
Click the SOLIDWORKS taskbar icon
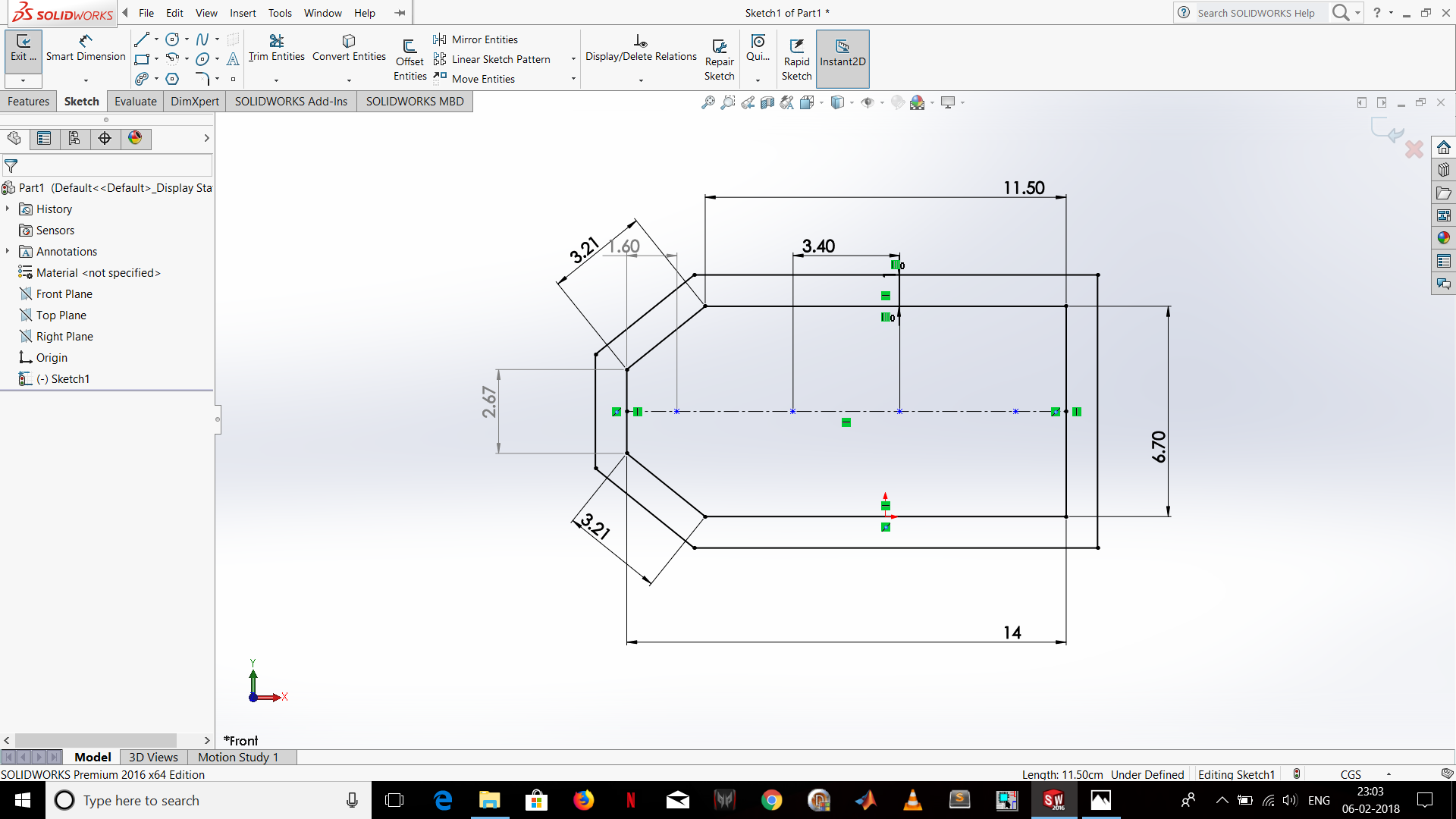(1053, 800)
